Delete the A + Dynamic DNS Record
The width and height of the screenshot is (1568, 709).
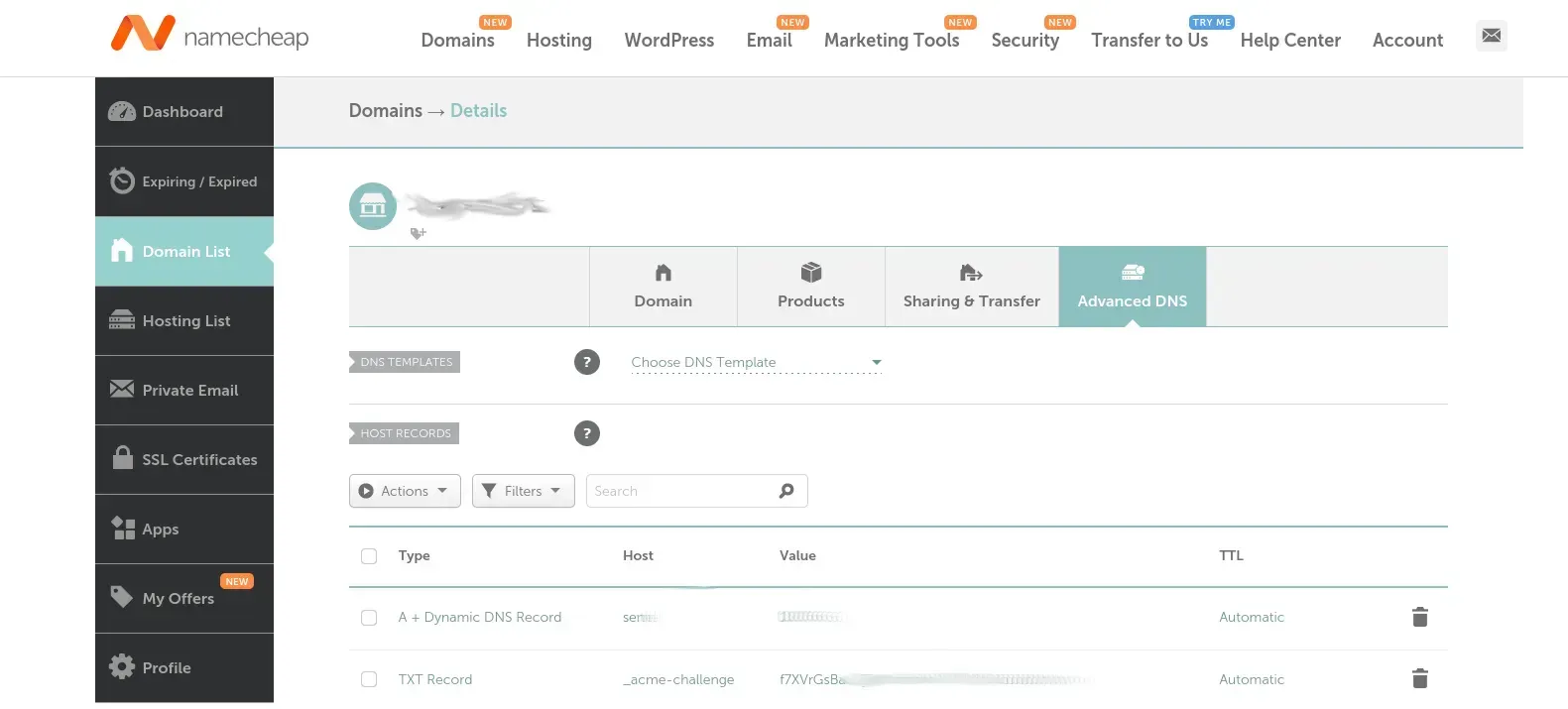coord(1420,617)
